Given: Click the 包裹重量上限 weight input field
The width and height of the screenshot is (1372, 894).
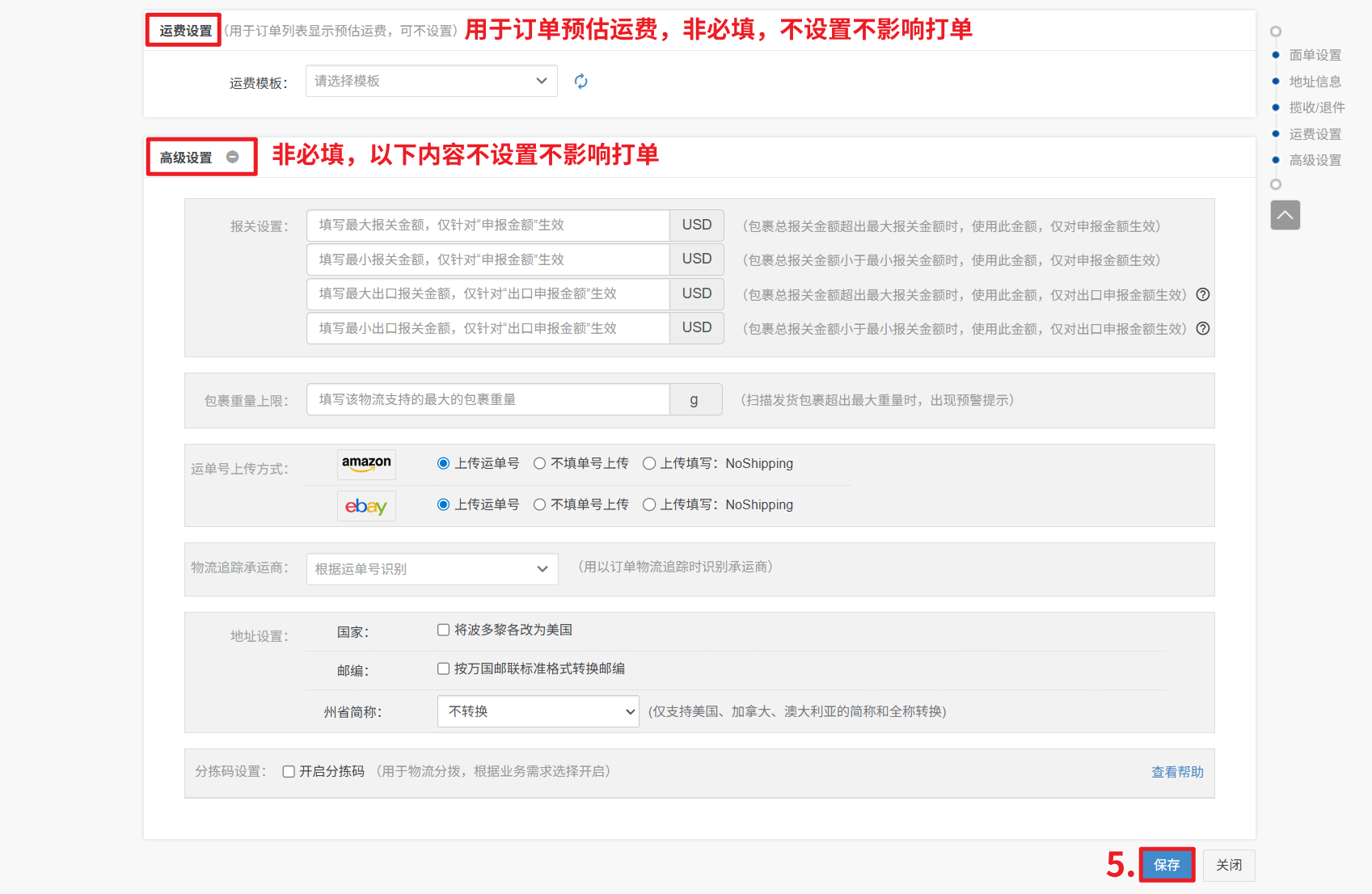Looking at the screenshot, I should (488, 399).
